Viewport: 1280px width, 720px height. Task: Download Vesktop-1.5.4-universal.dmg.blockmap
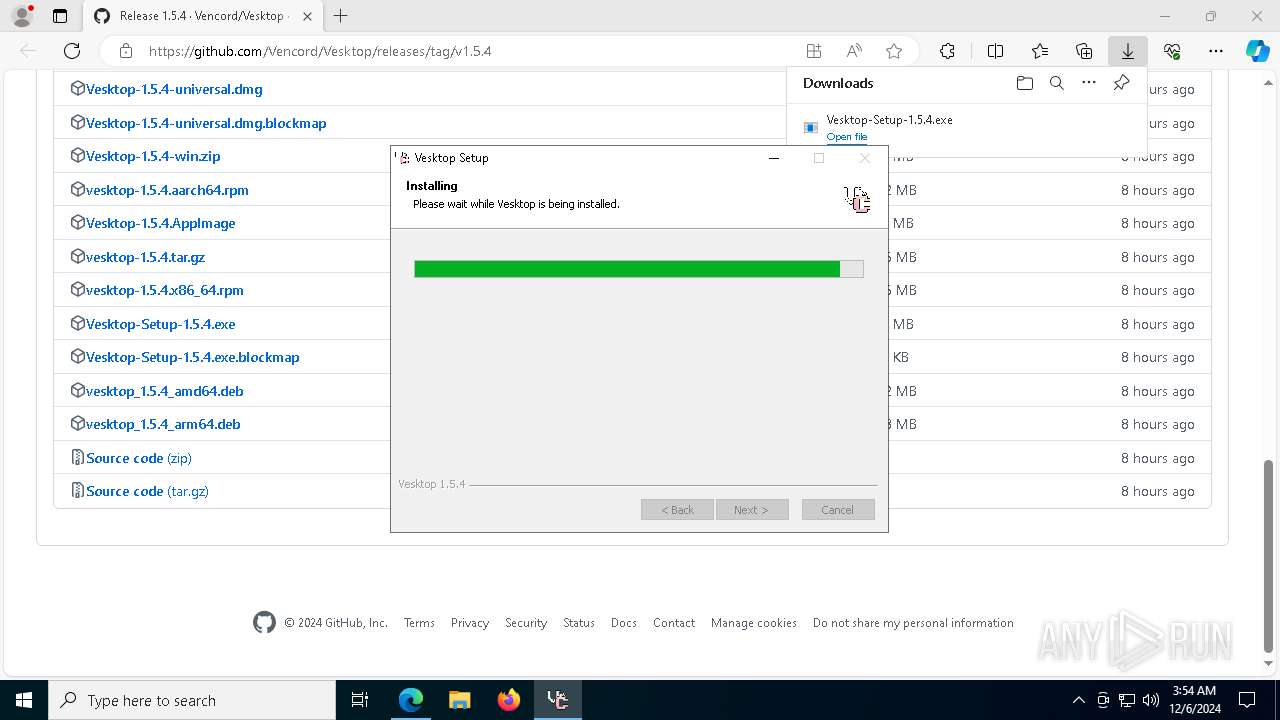[x=206, y=123]
